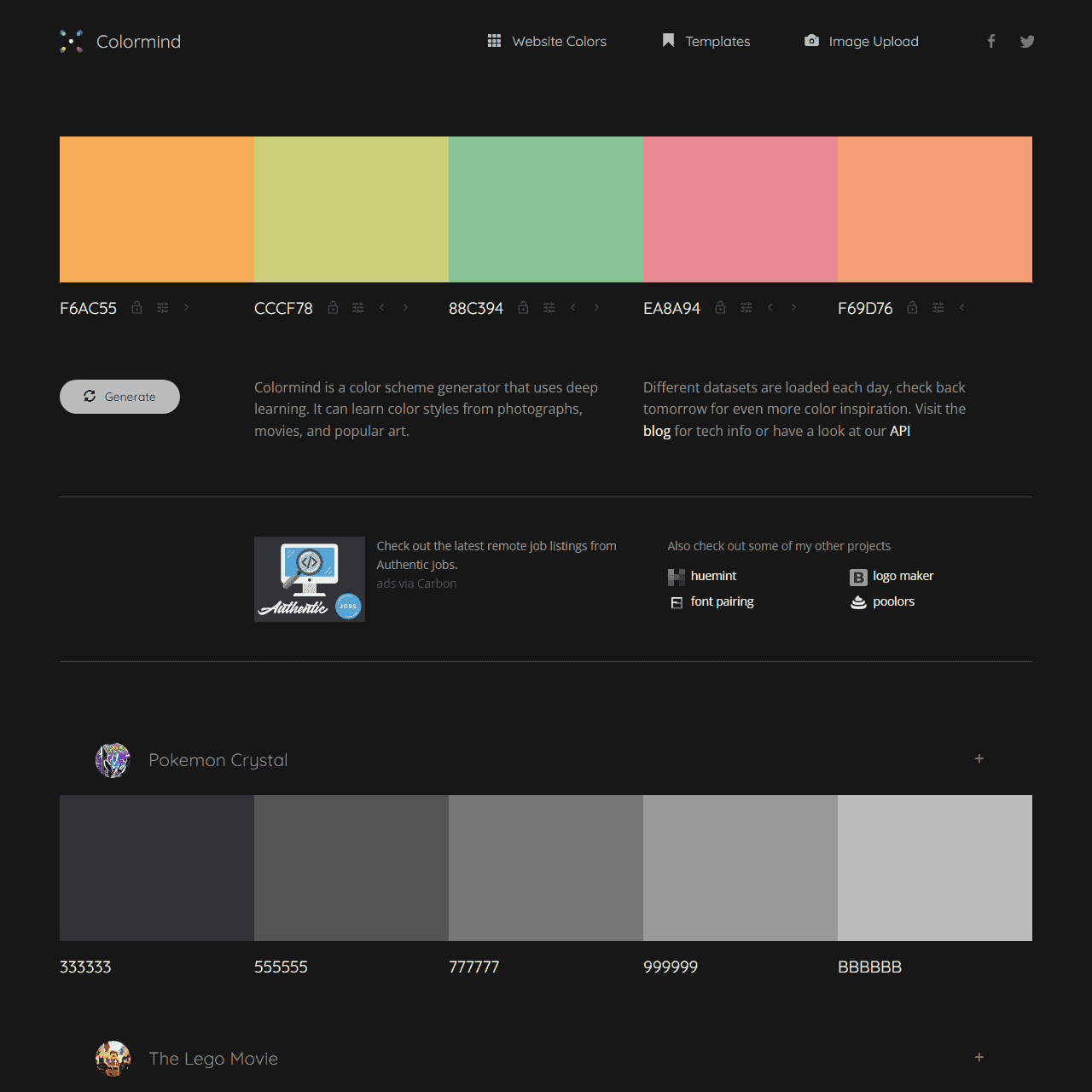Expand the Pokemon Crystal palette with plus
The image size is (1092, 1092).
coord(979,758)
